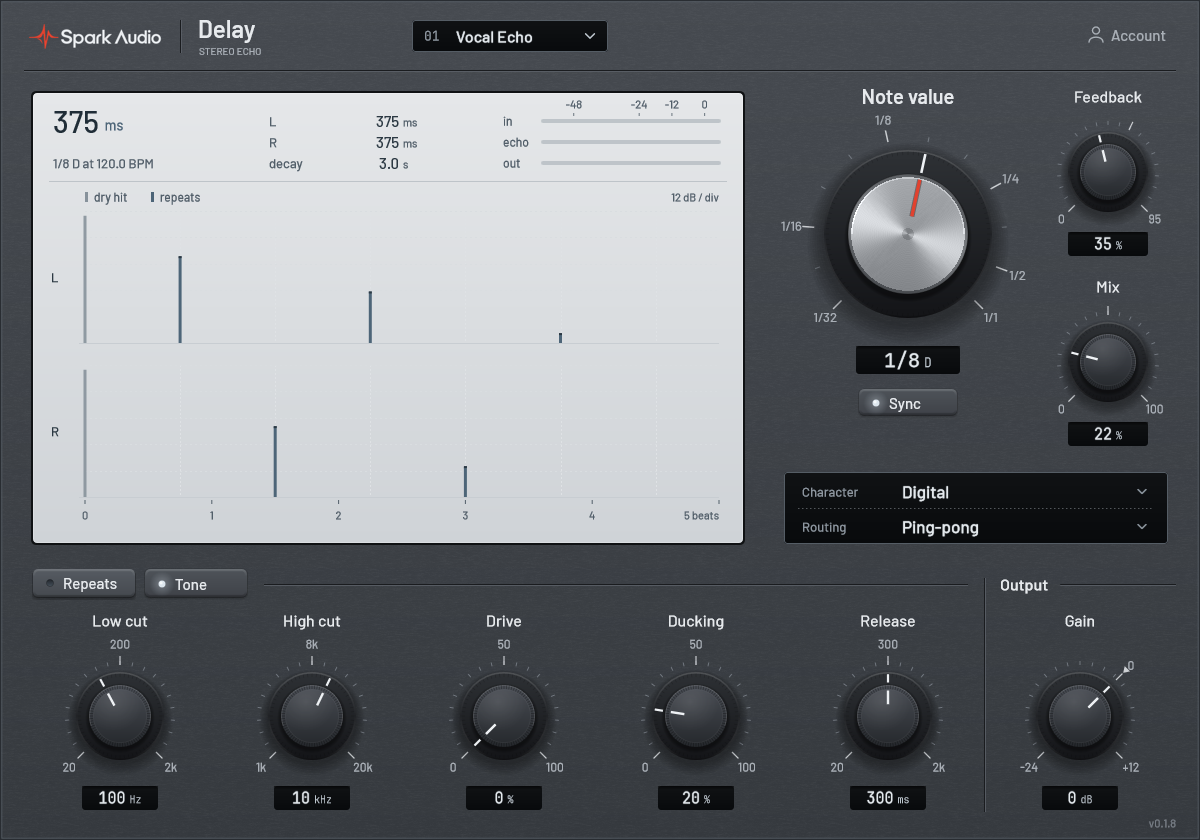Screen dimensions: 1200x840
Task: Click the Mix knob
Action: click(1108, 360)
